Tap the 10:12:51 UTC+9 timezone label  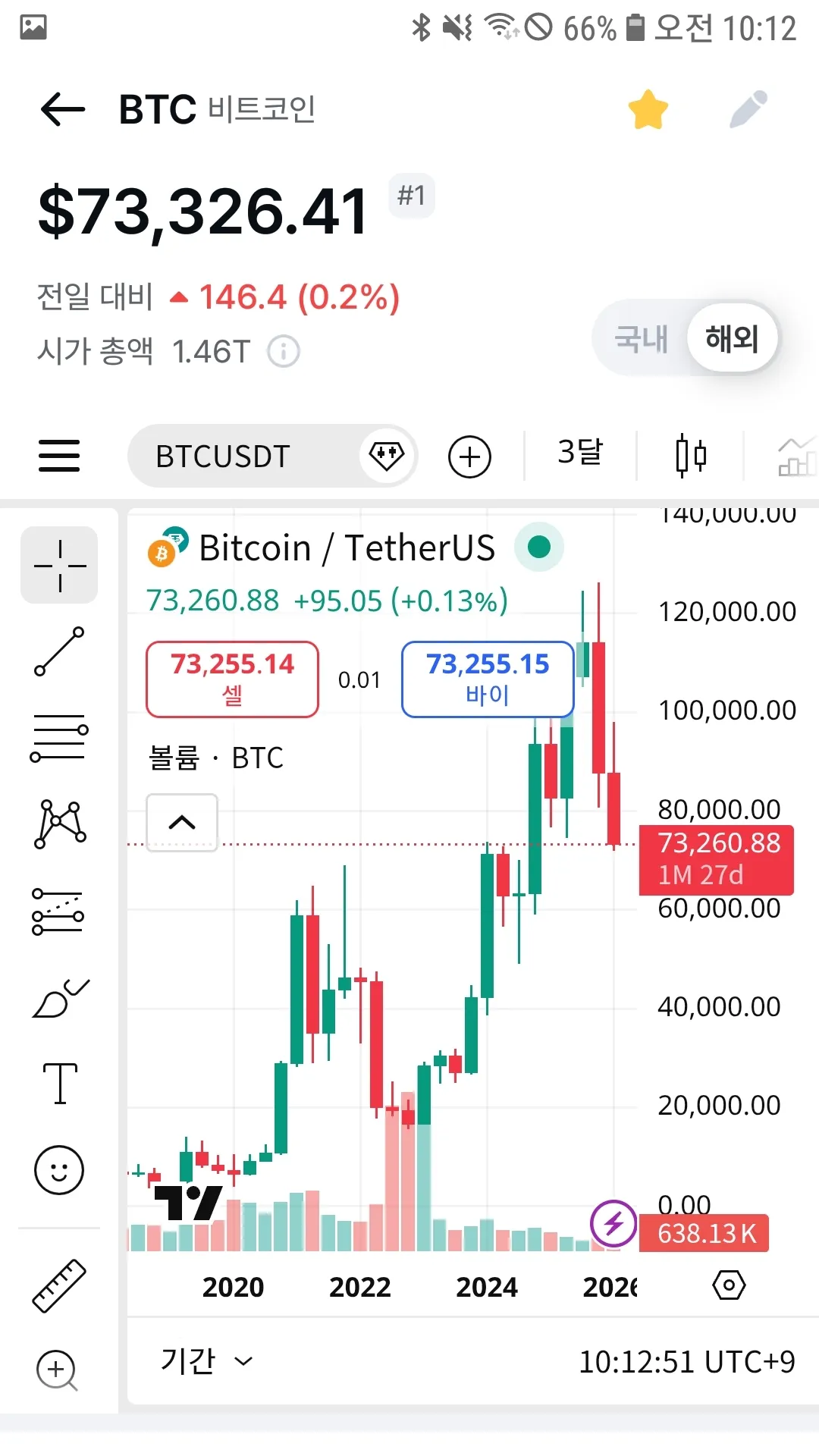point(687,1362)
